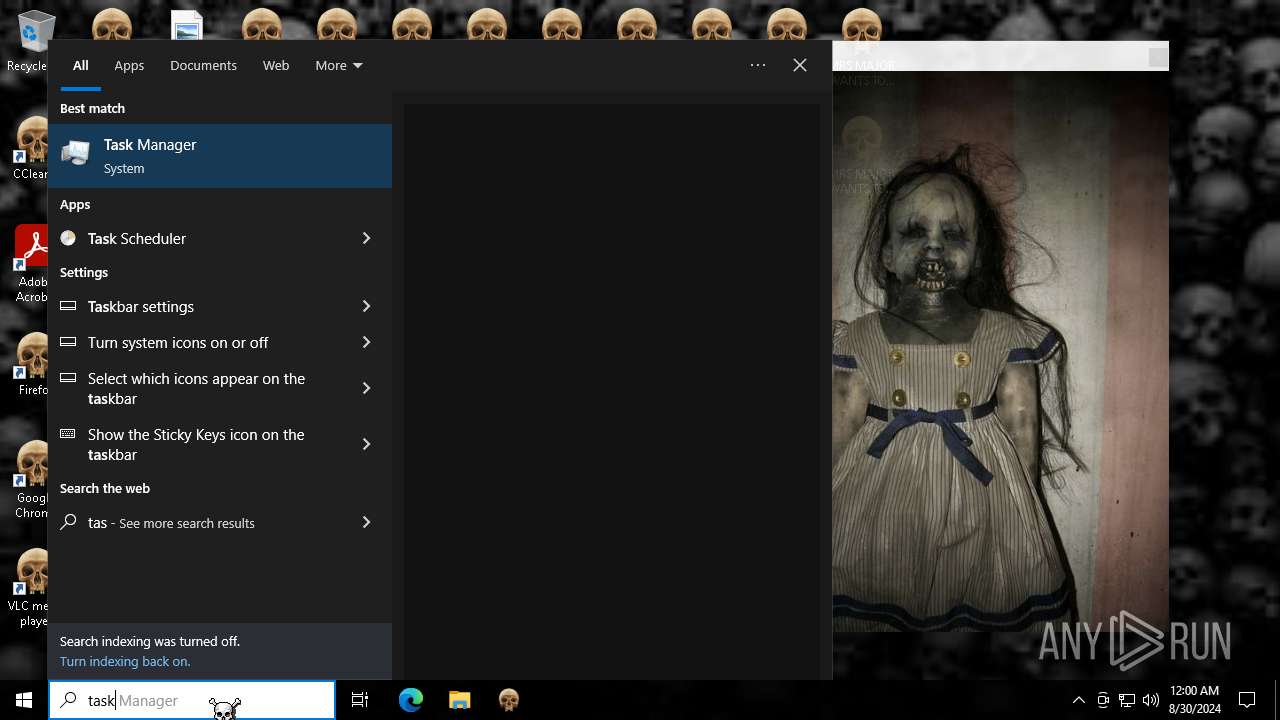Open search options three-dots menu

click(x=758, y=65)
